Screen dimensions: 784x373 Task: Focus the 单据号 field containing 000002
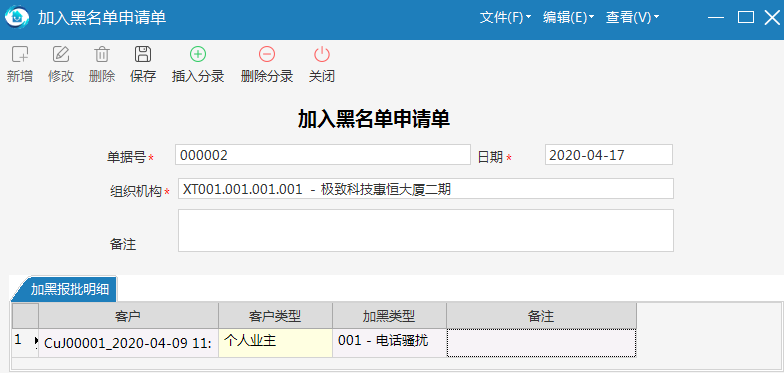pyautogui.click(x=322, y=155)
